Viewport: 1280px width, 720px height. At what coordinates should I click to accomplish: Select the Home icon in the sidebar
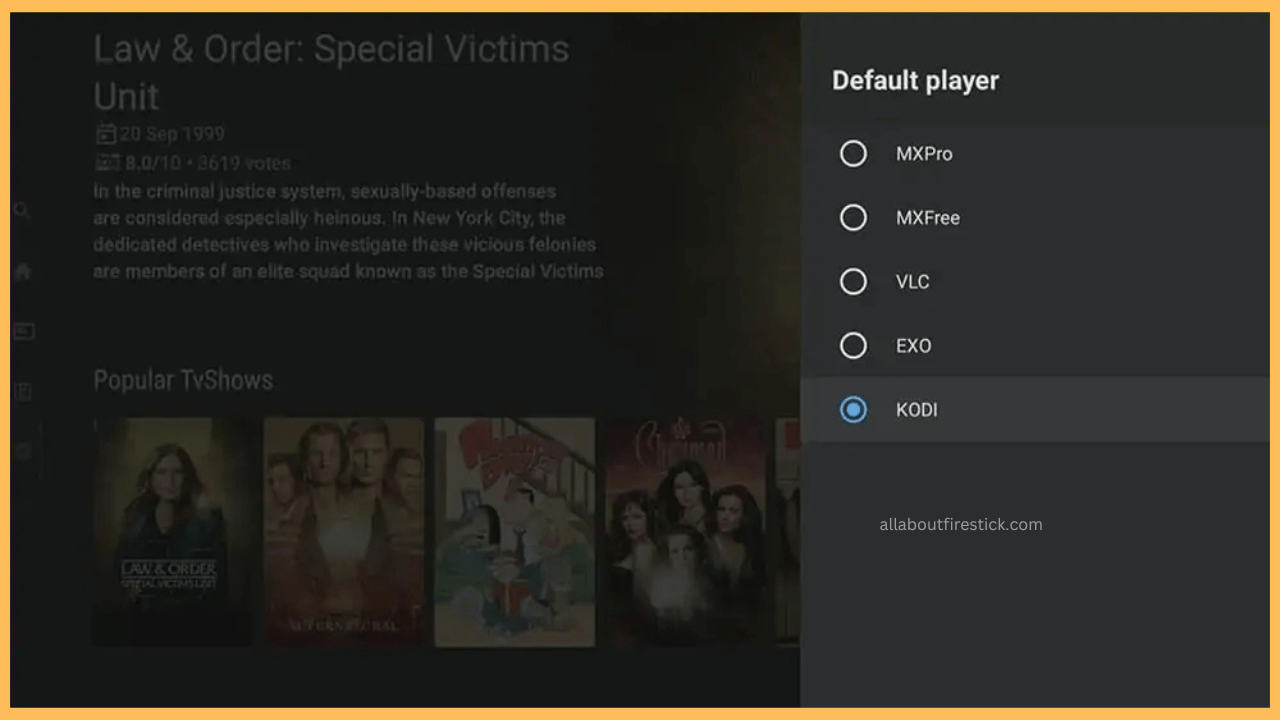click(22, 271)
